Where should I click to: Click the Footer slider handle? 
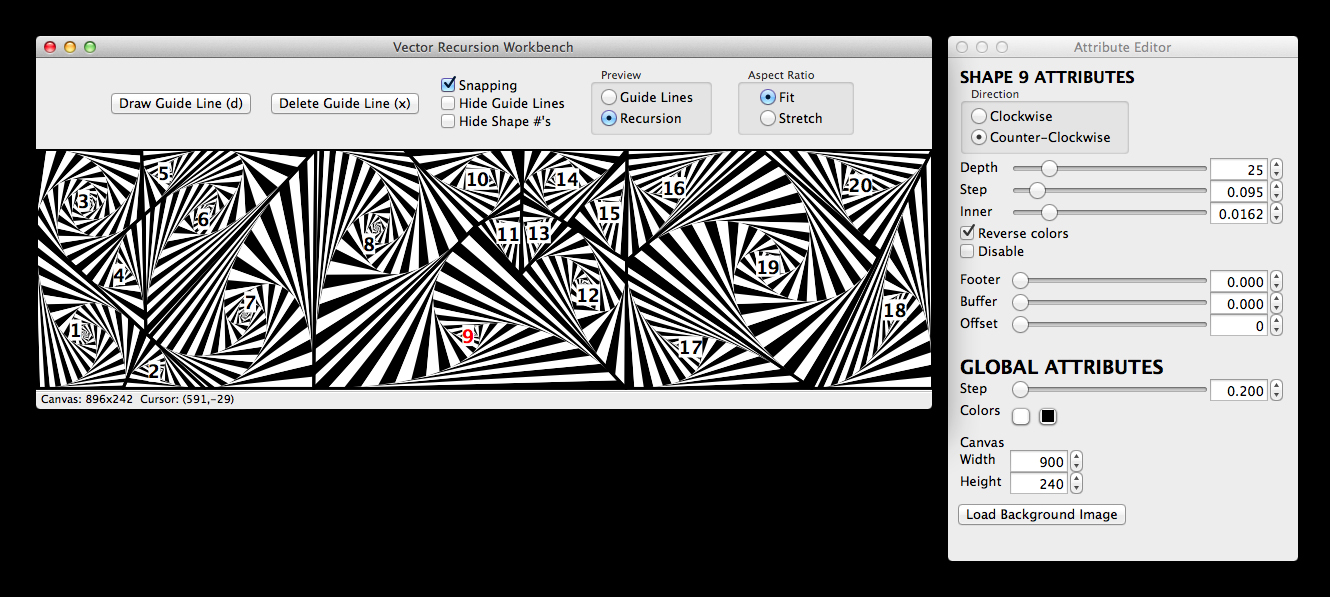[1020, 281]
